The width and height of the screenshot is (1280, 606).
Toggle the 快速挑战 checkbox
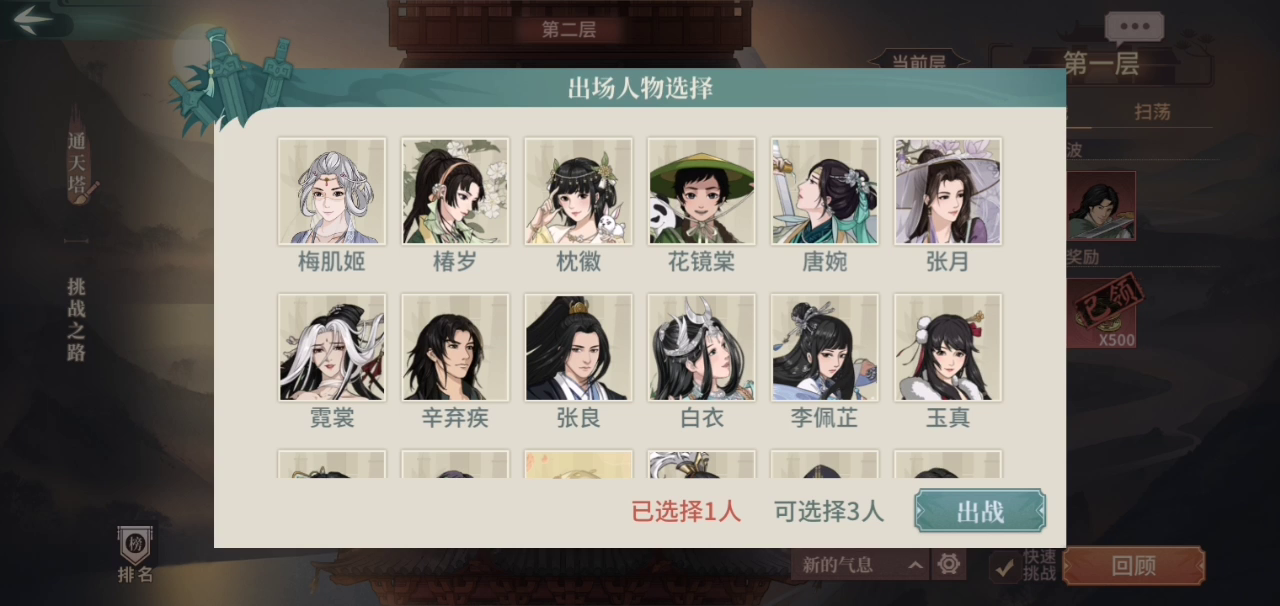1005,567
